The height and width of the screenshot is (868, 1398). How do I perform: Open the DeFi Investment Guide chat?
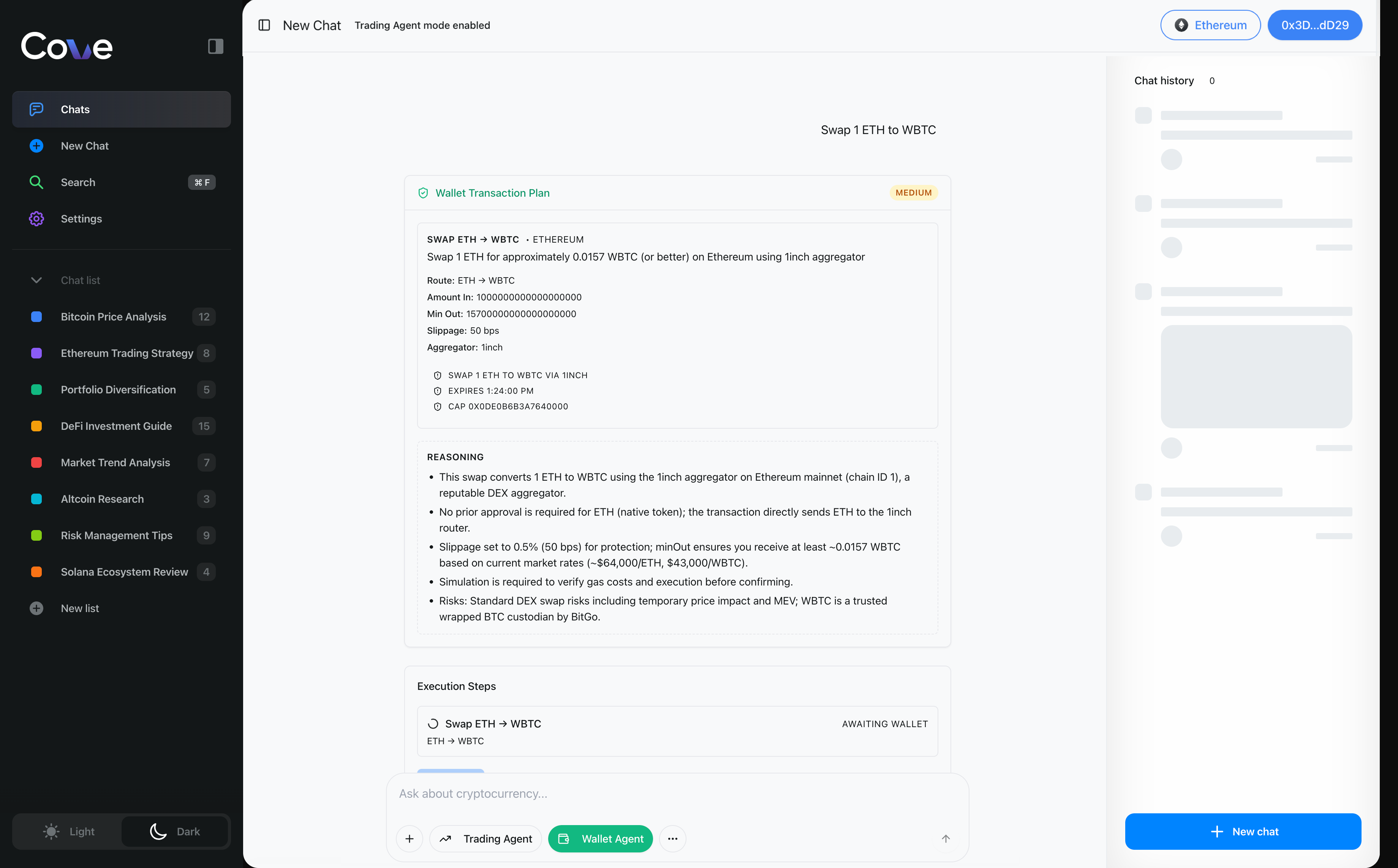point(116,426)
